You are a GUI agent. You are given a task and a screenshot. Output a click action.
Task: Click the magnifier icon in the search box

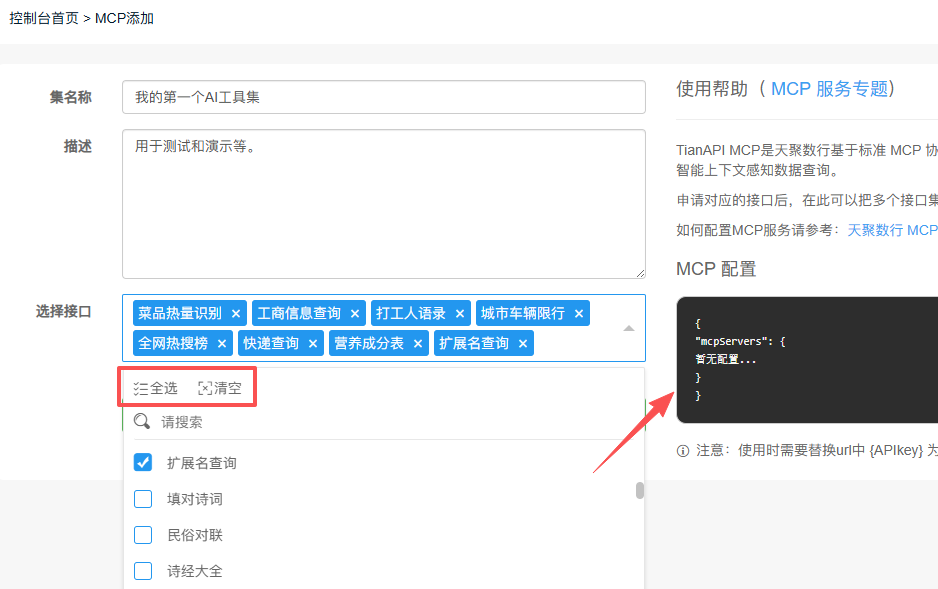tap(143, 421)
